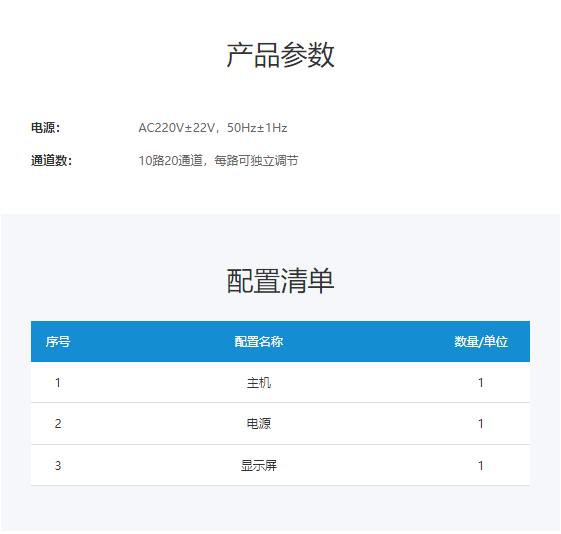Click the quantity value in the 显示屏 row

pyautogui.click(x=481, y=466)
